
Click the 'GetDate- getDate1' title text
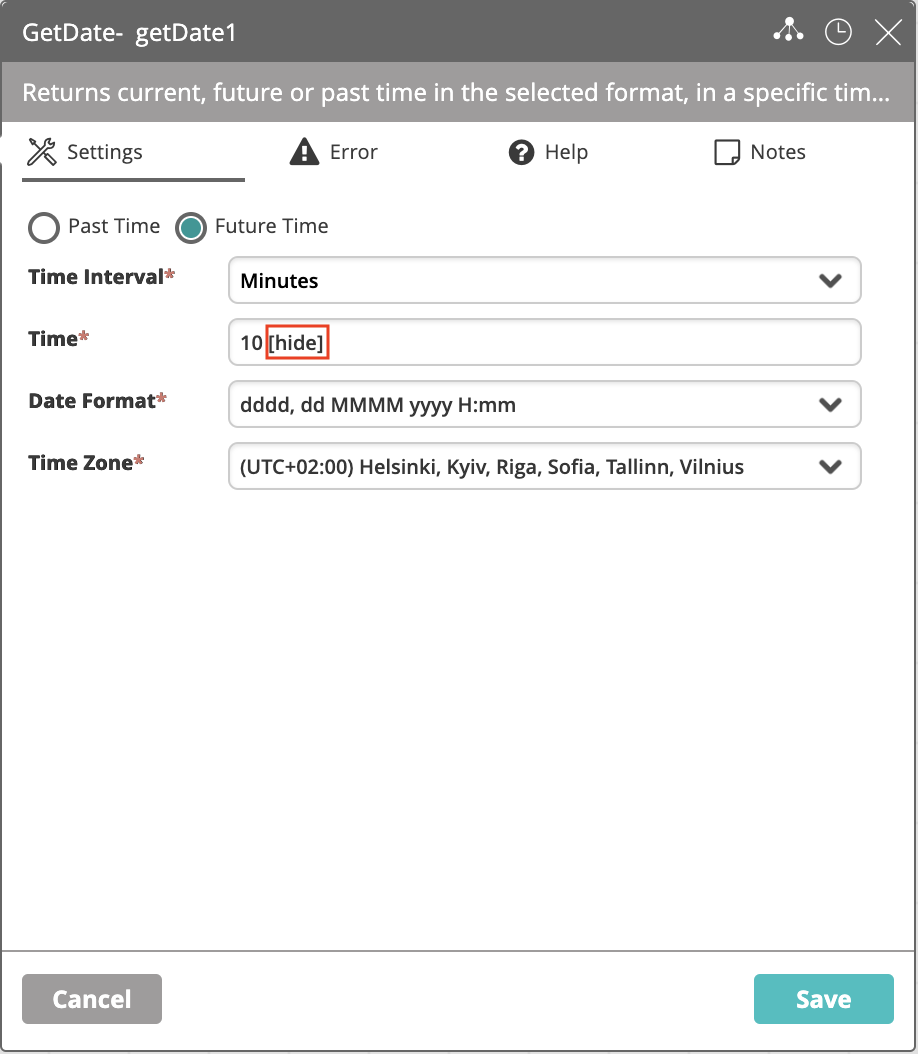pyautogui.click(x=129, y=32)
